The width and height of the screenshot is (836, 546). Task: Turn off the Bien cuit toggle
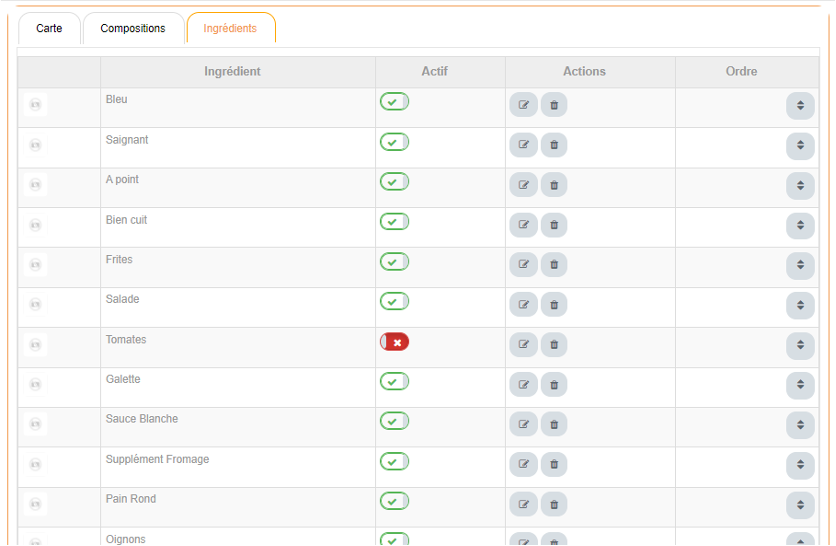click(394, 221)
